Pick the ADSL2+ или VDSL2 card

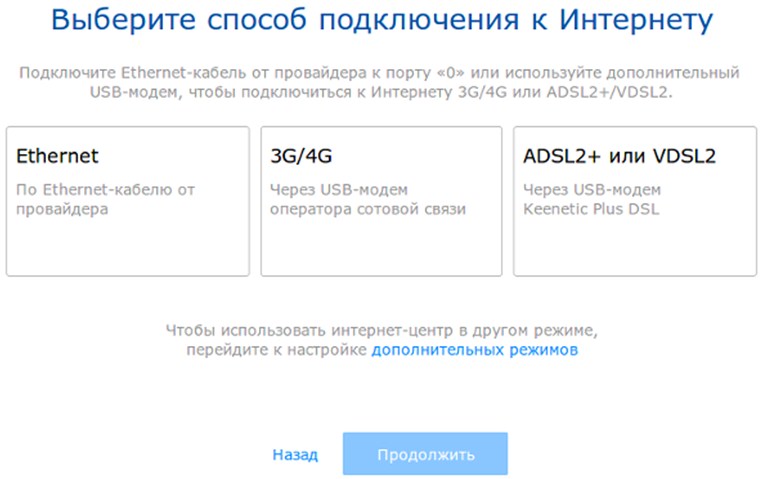coord(635,201)
